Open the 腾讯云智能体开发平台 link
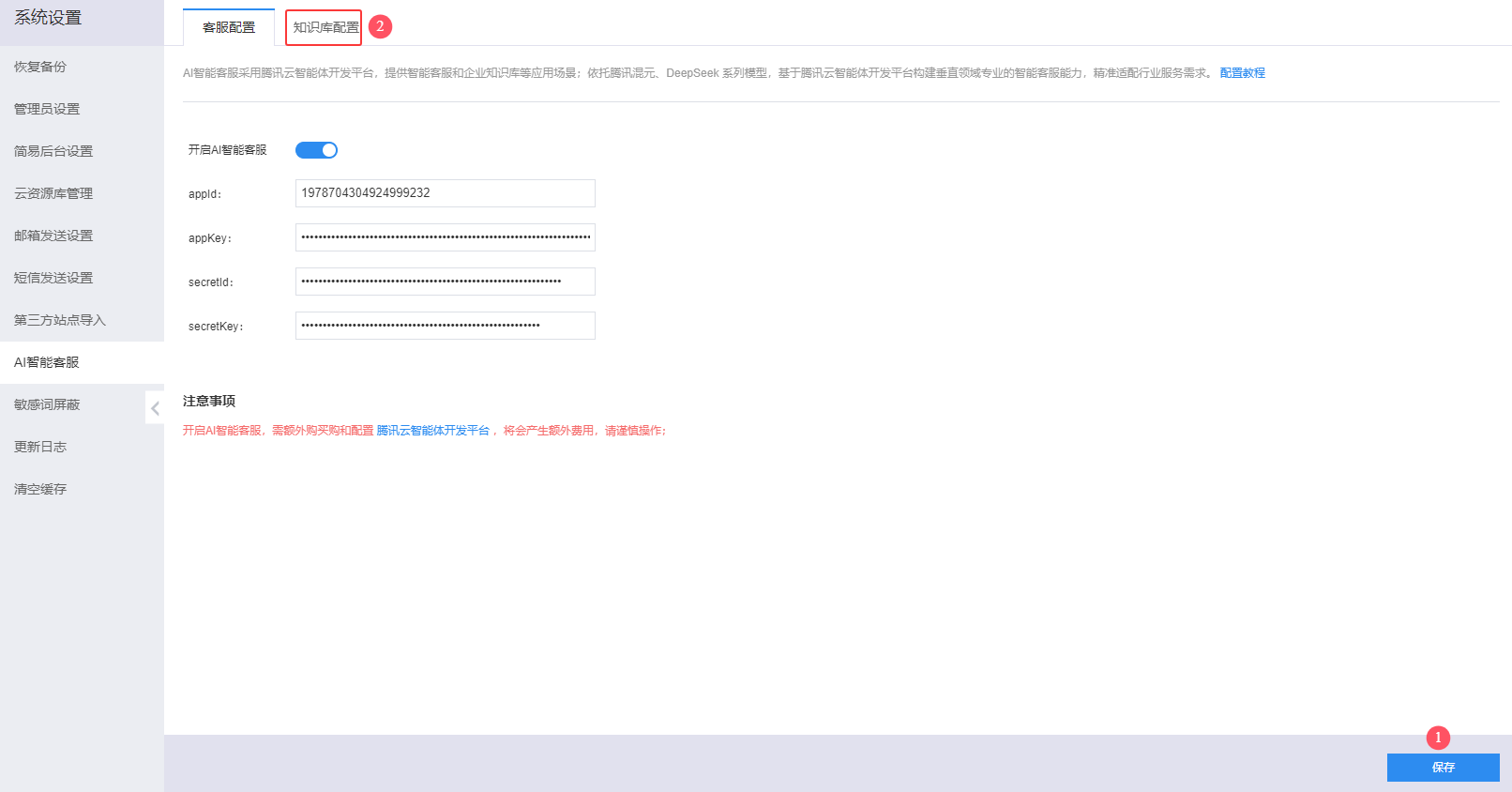Viewport: 1512px width, 792px height. point(433,431)
